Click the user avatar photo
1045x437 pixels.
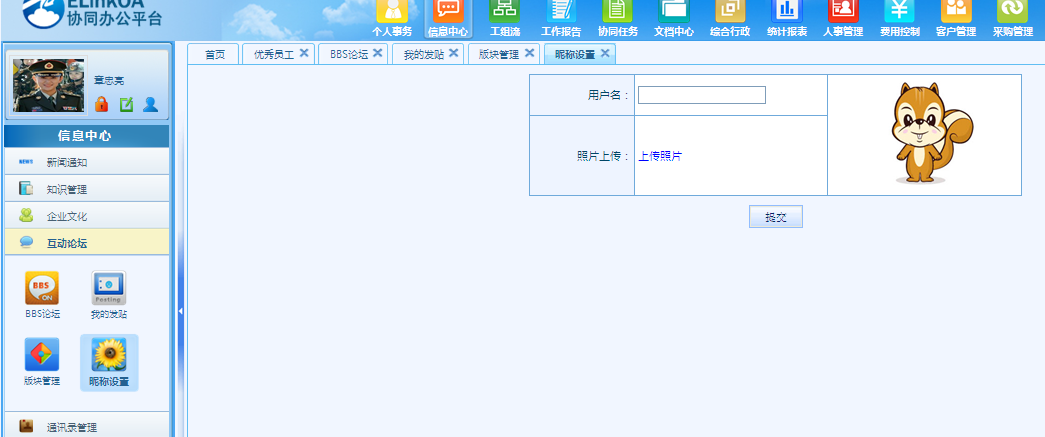49,85
